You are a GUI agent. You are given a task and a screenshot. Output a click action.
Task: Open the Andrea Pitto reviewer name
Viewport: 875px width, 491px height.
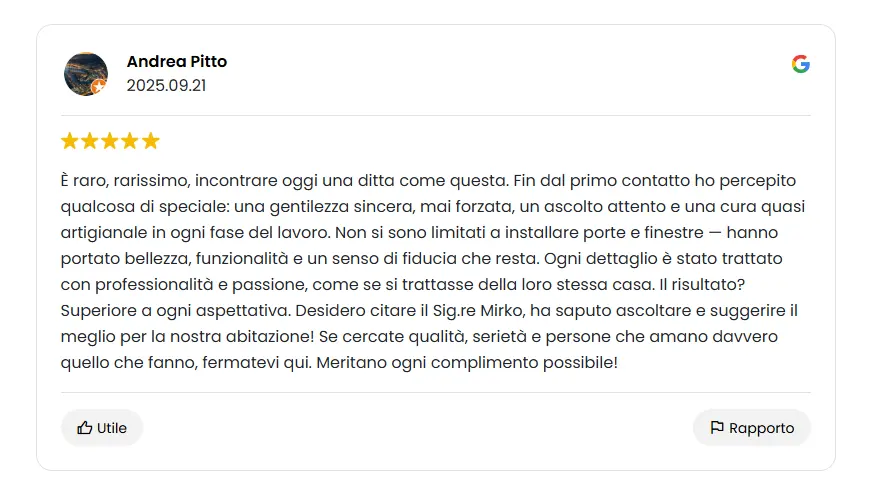point(177,61)
